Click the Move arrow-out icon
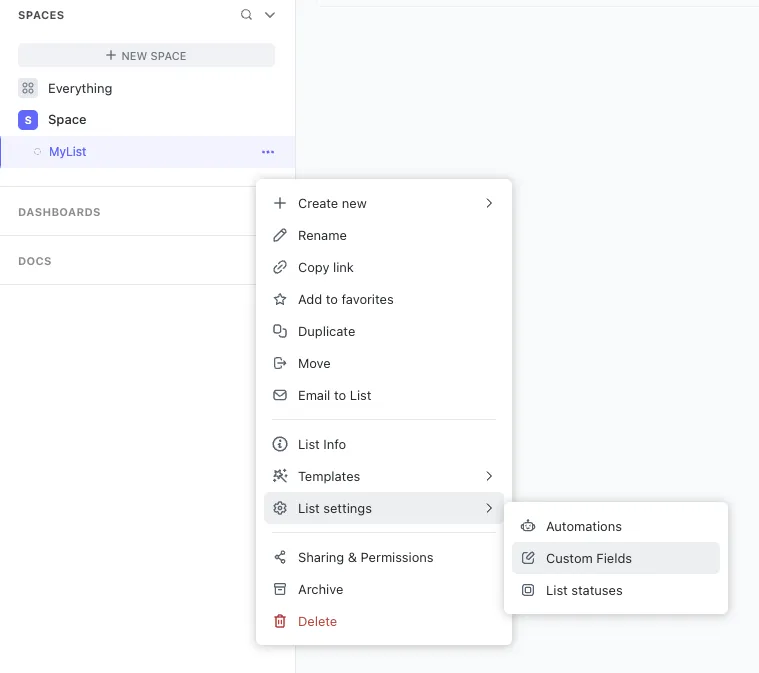The height and width of the screenshot is (673, 759). [280, 363]
